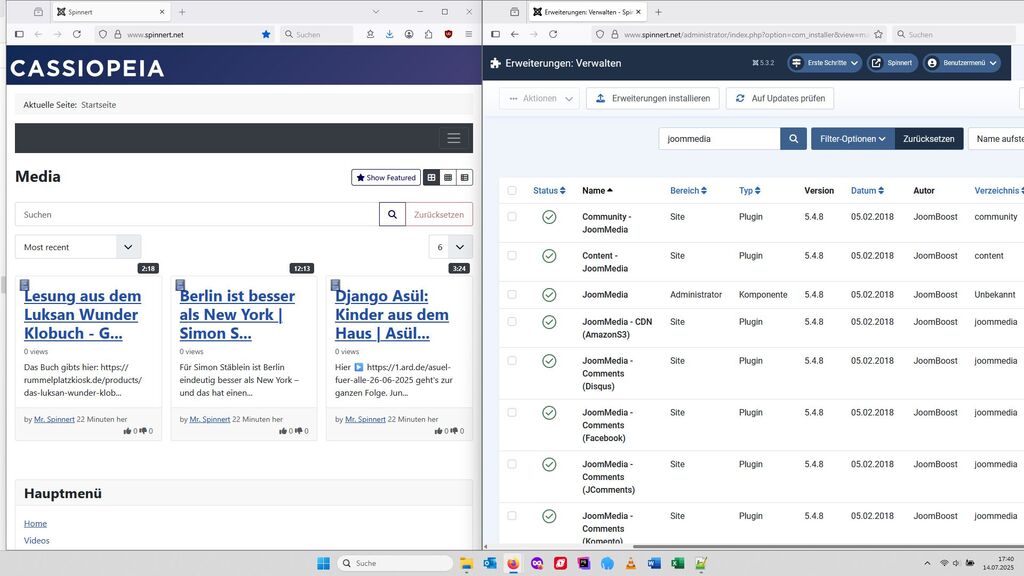Sort the extensions table by Typ
Image resolution: width=1024 pixels, height=576 pixels.
tap(750, 191)
